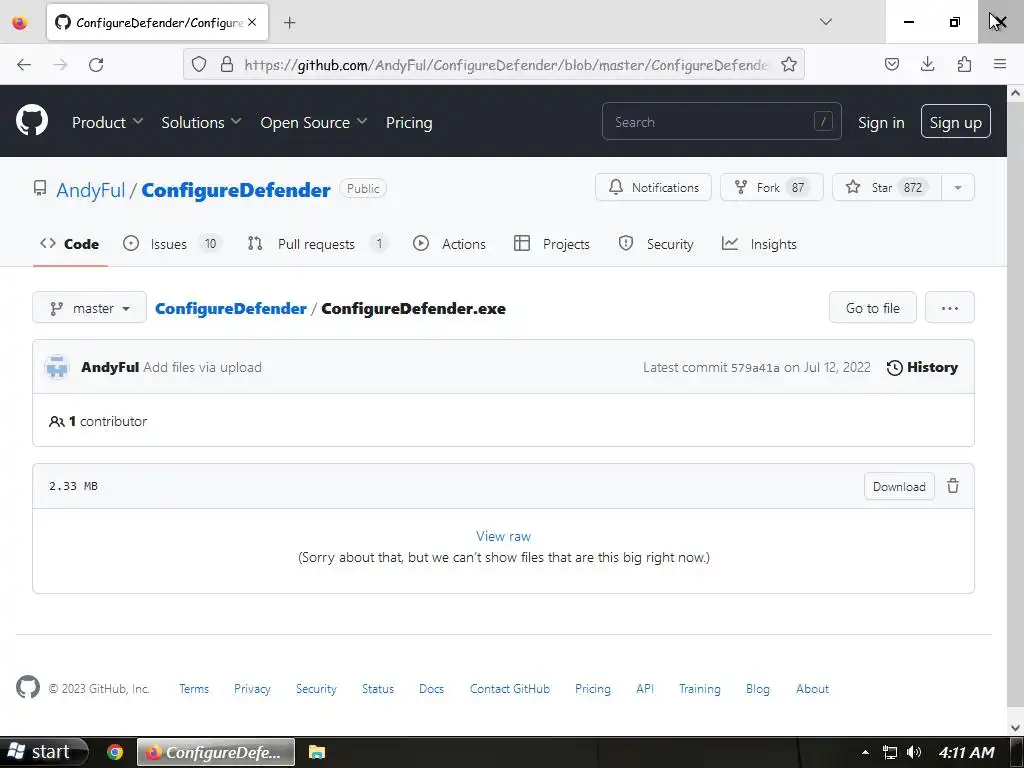Click ConfigureDefender breadcrumb folder link
The image size is (1024, 768).
coord(231,308)
